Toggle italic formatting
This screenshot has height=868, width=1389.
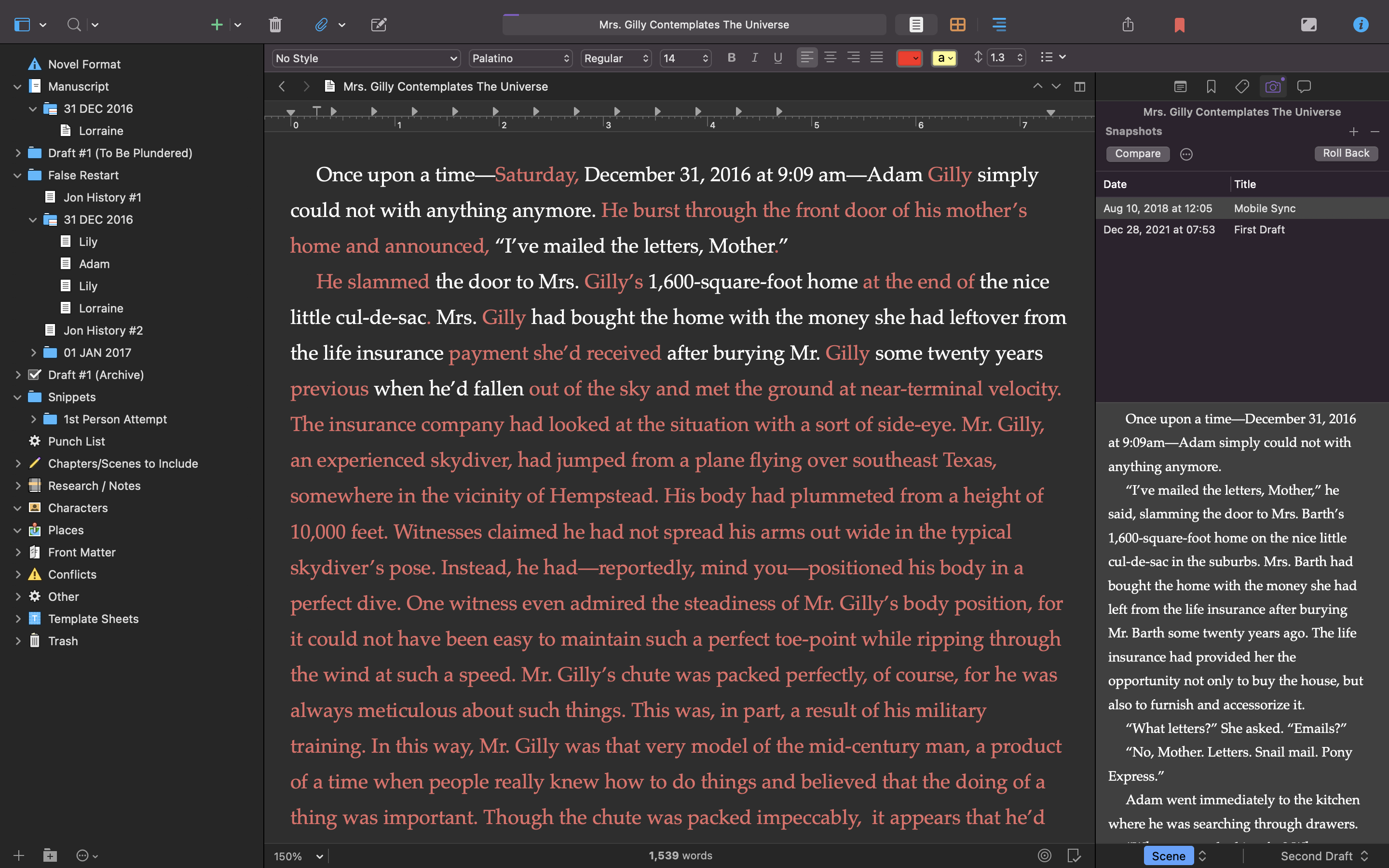pos(755,57)
